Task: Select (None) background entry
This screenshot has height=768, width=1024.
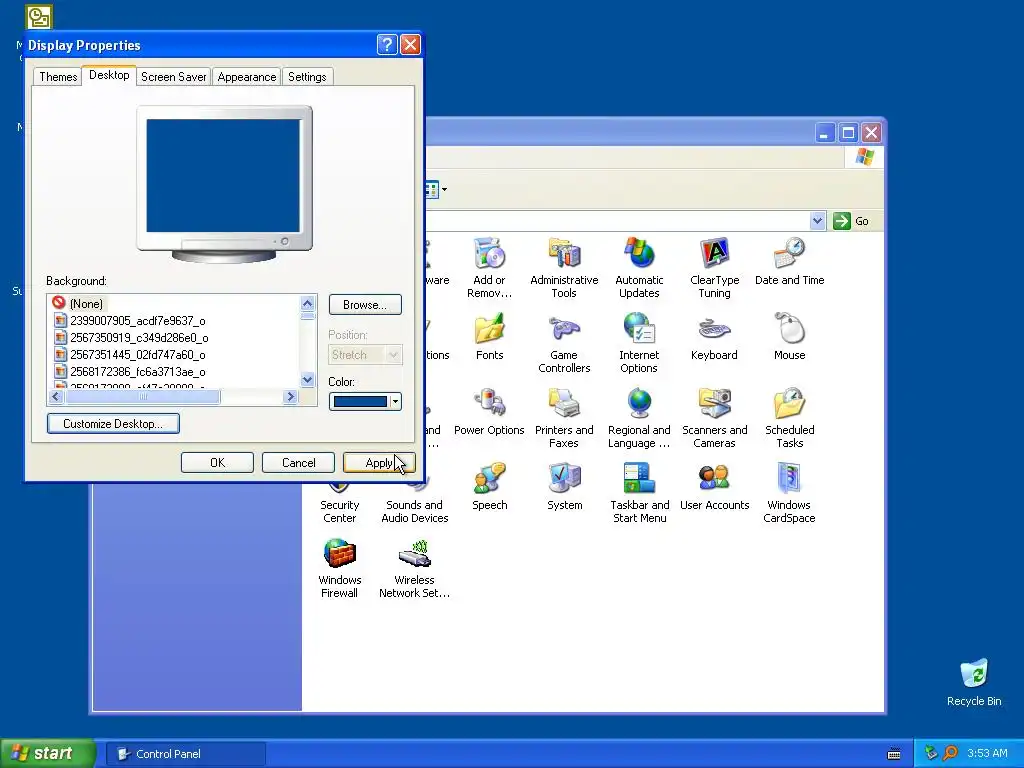Action: pyautogui.click(x=86, y=304)
